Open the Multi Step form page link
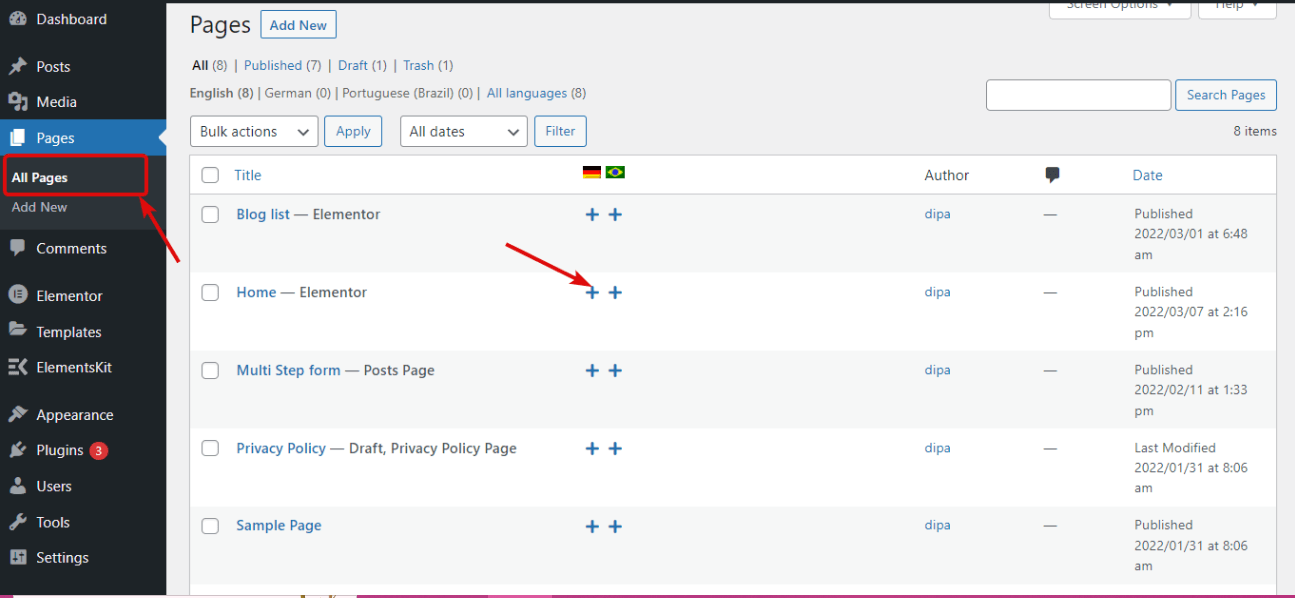The image size is (1295, 598). [x=288, y=370]
